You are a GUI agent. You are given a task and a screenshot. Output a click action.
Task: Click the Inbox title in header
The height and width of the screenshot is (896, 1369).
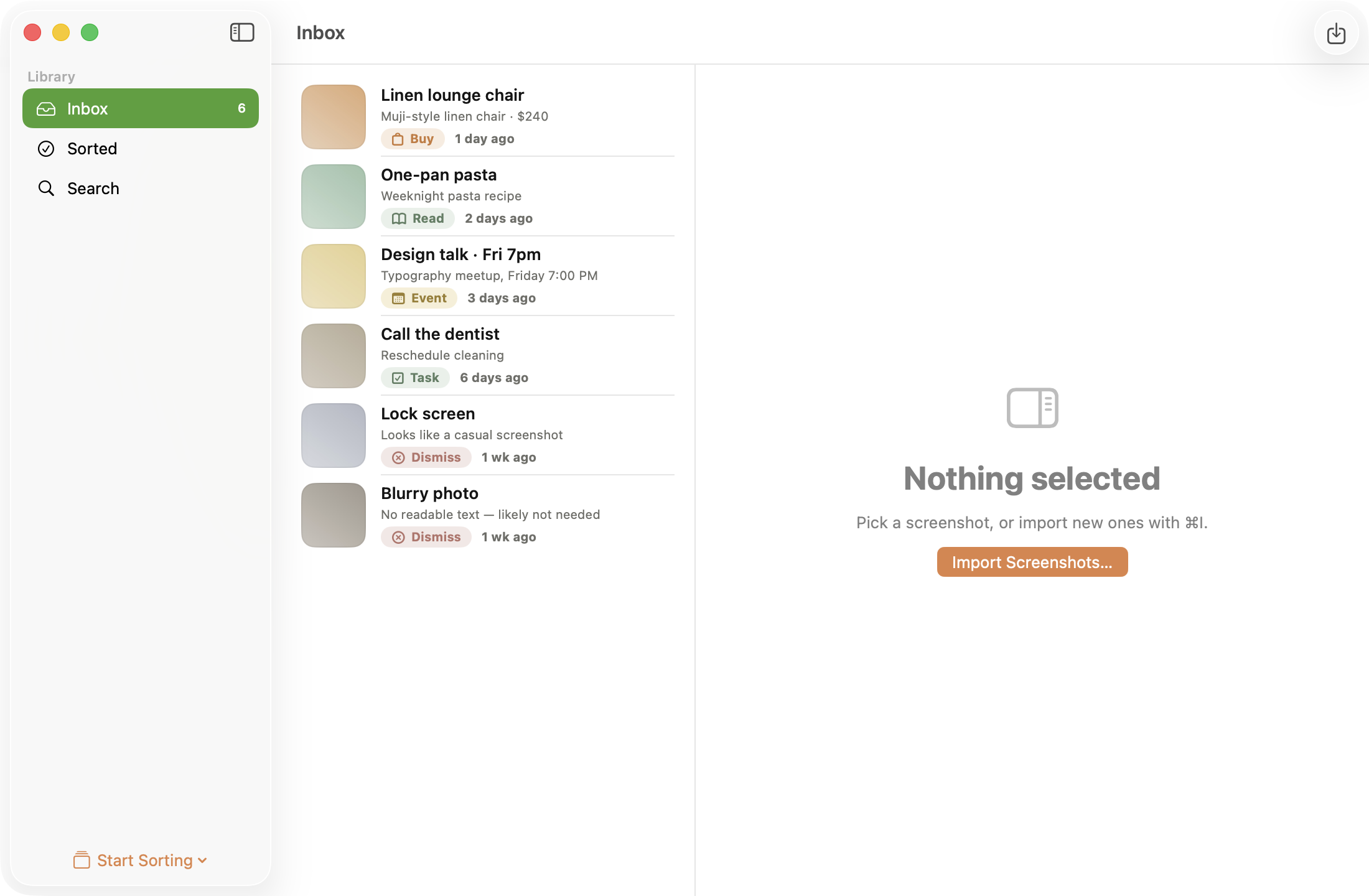(x=320, y=32)
